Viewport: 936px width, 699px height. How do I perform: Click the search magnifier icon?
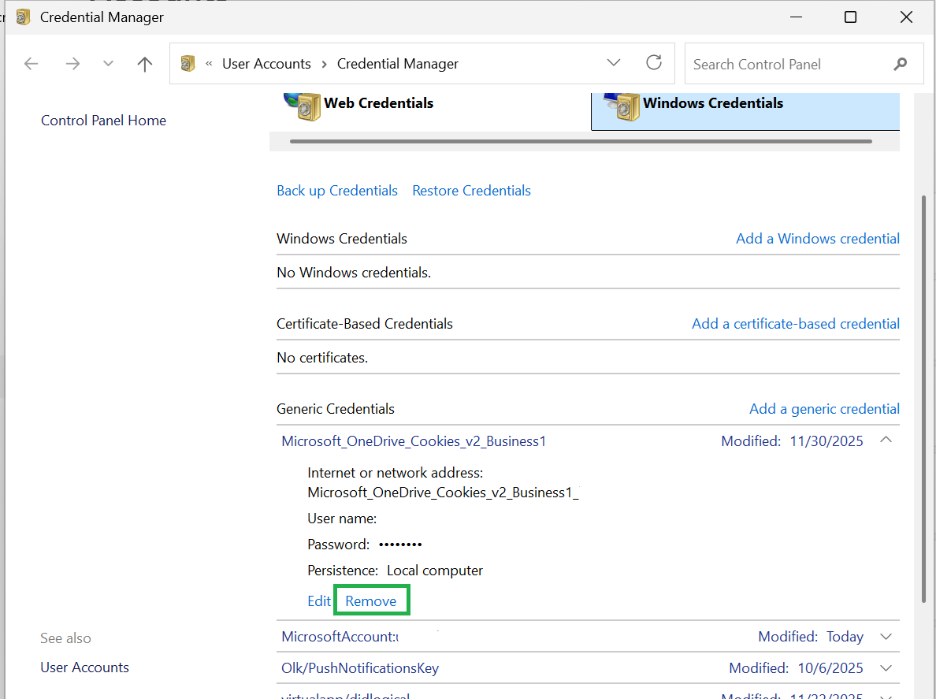pyautogui.click(x=900, y=64)
